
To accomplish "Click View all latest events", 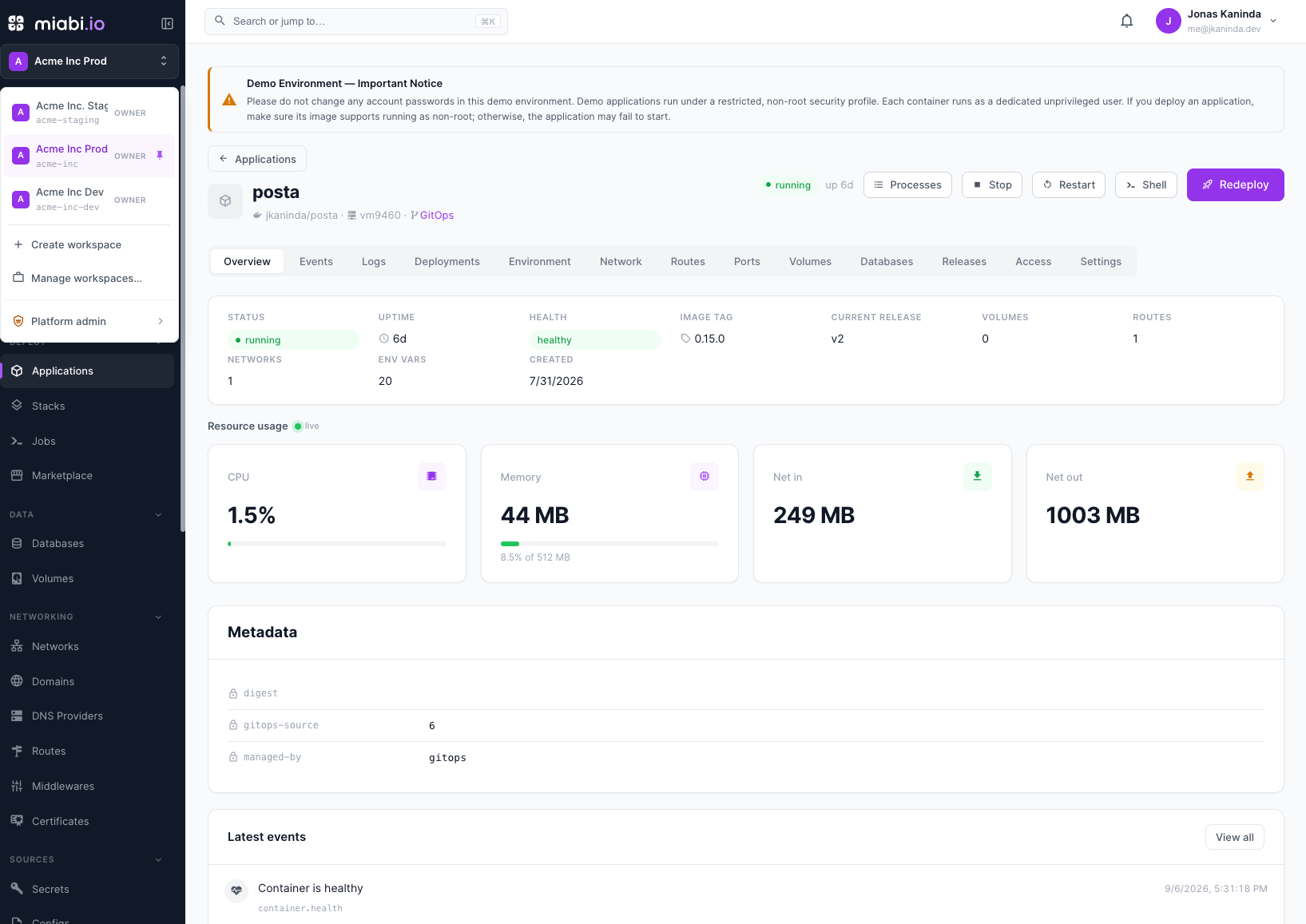I will [1234, 837].
